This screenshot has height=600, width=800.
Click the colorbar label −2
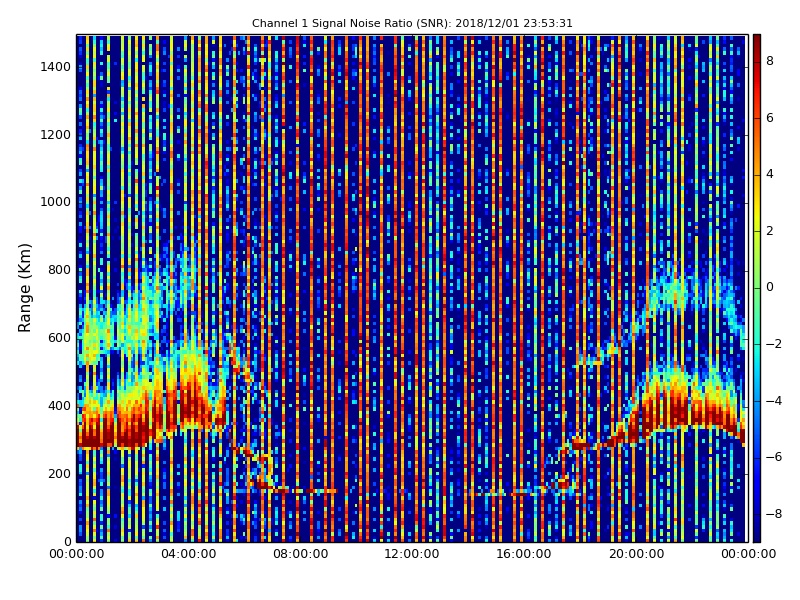[774, 344]
